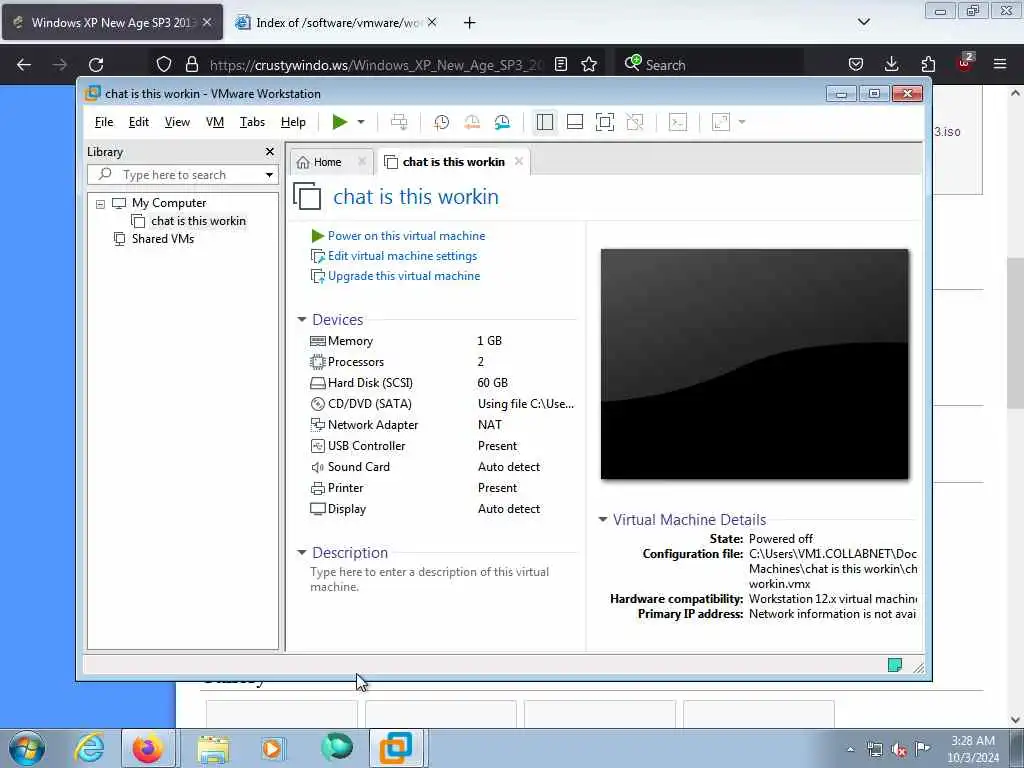
Task: Open the Snapshot Manager toolbar icon
Action: click(x=502, y=122)
